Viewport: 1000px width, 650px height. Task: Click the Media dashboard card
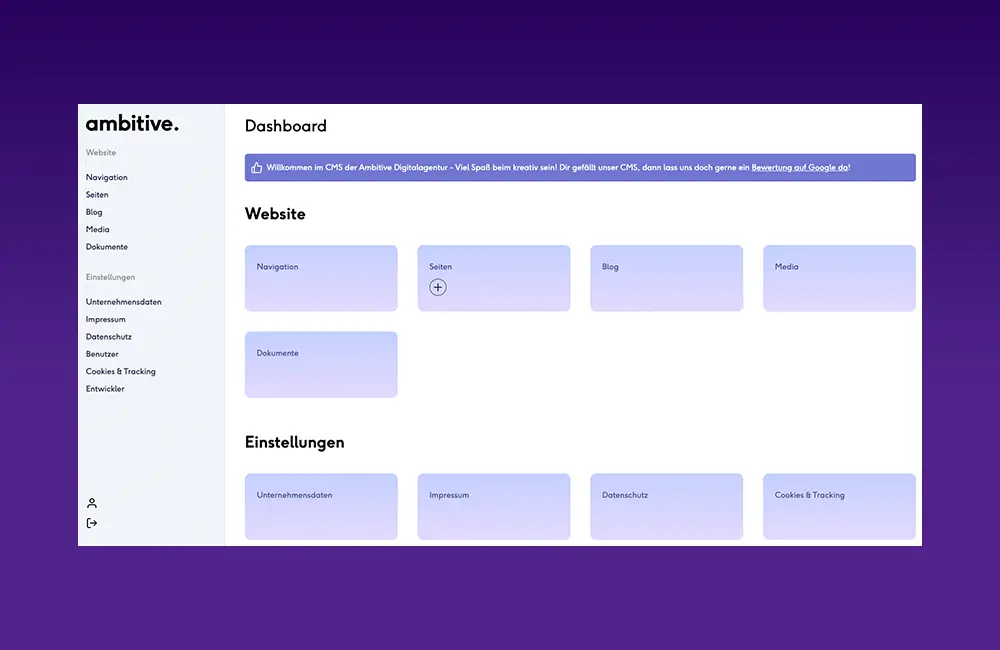point(839,278)
